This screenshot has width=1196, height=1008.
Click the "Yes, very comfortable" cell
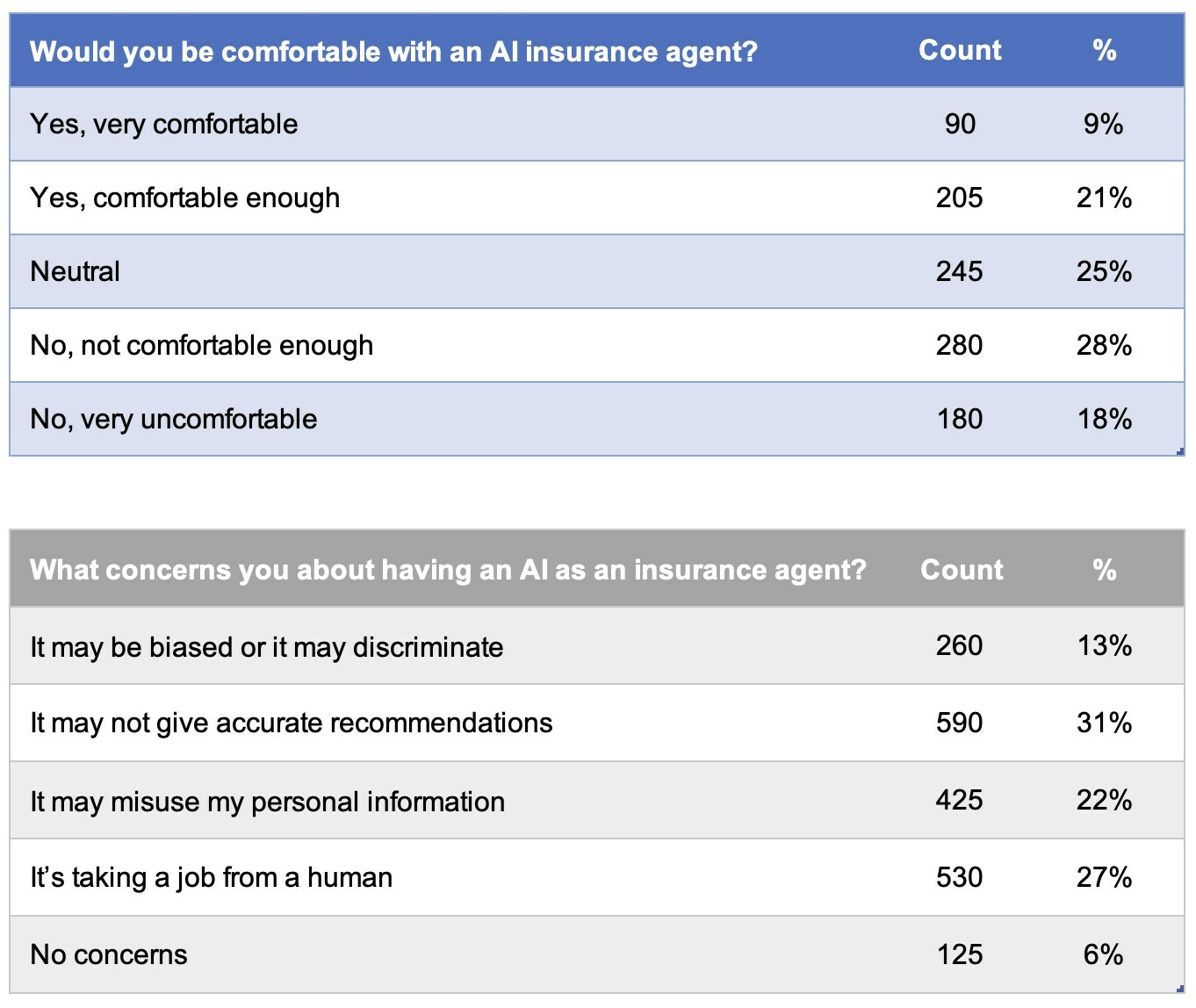164,125
